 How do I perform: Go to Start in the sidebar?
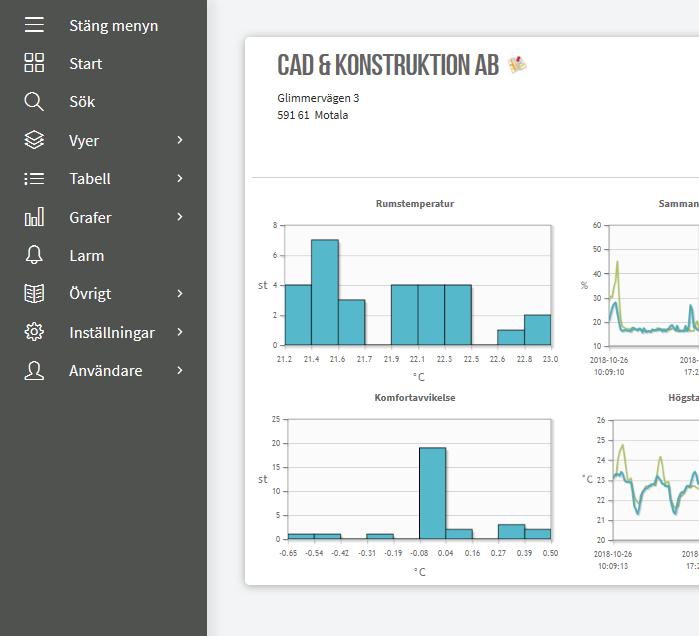[86, 63]
